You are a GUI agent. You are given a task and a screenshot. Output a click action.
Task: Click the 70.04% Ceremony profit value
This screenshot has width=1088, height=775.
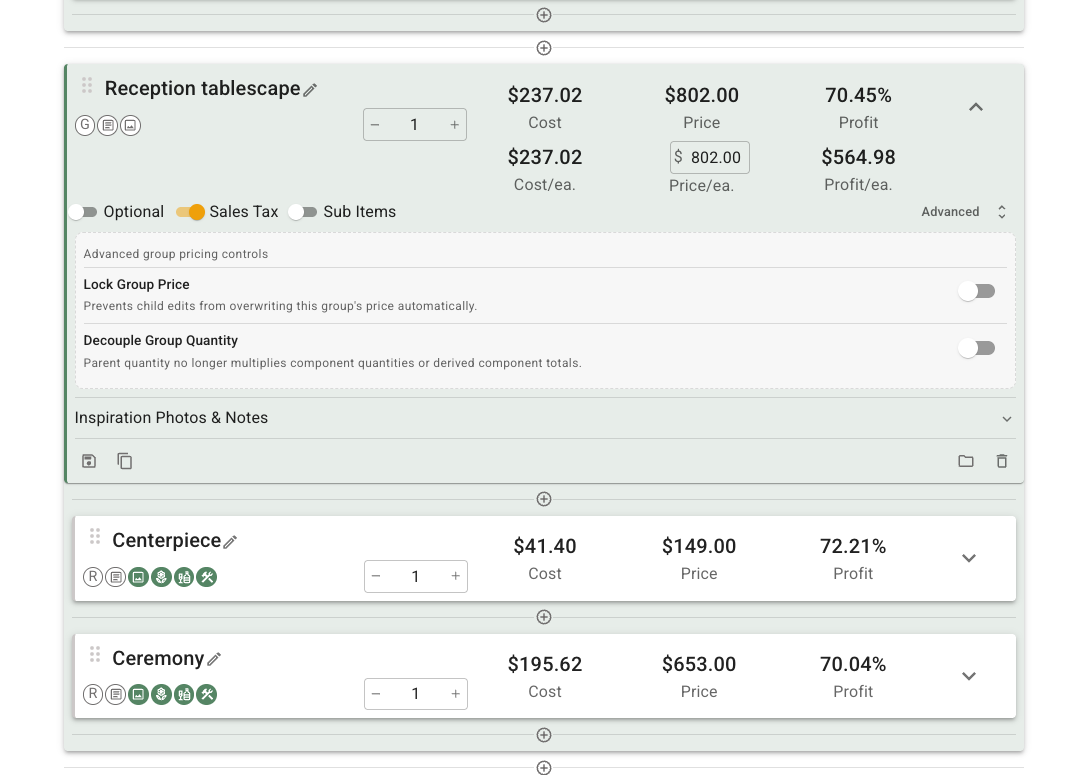pos(853,665)
